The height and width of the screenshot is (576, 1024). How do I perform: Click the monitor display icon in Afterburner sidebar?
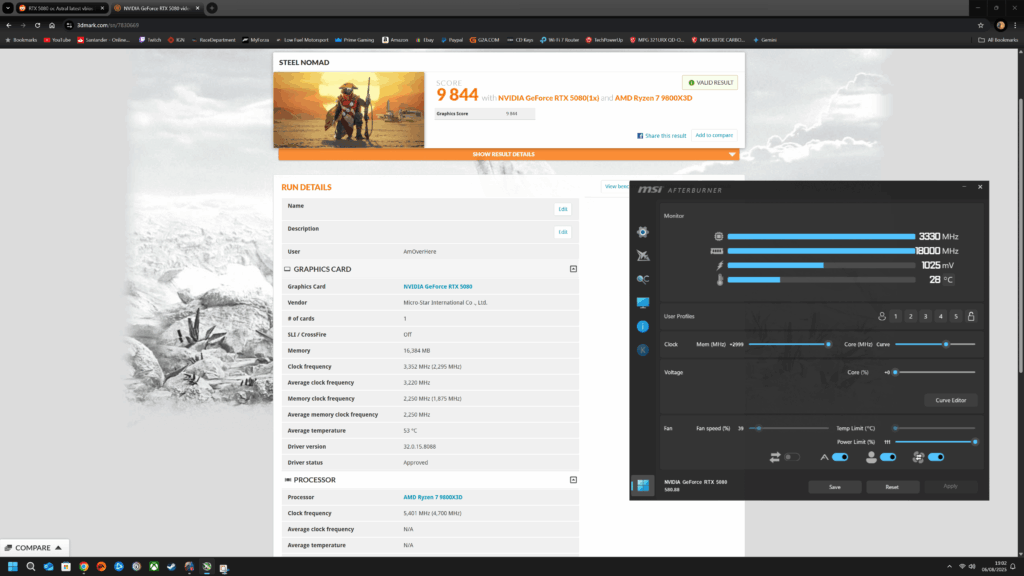click(643, 302)
